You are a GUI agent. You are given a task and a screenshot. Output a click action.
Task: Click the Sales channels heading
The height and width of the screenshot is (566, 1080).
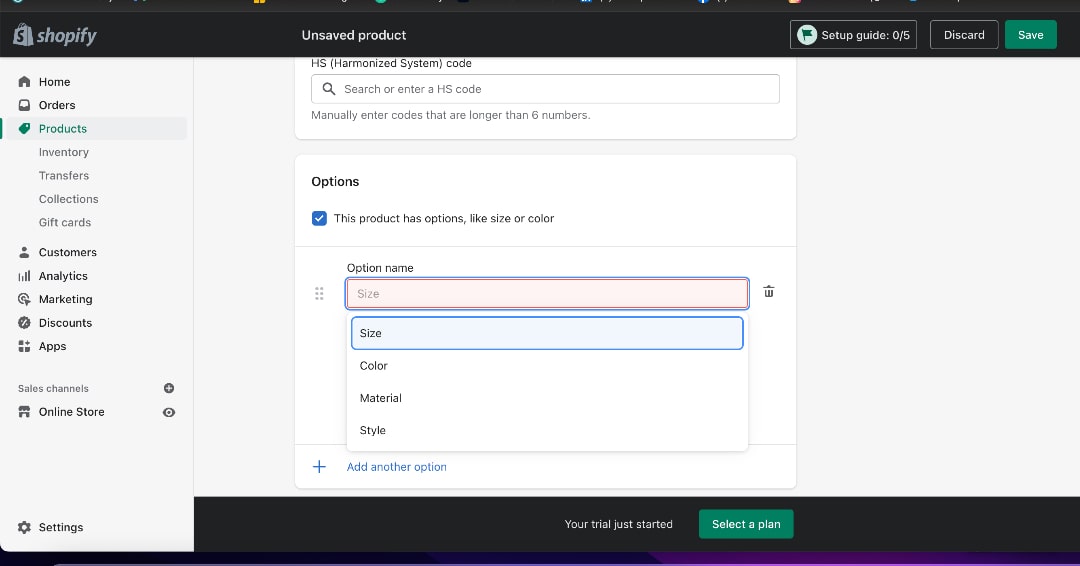click(53, 388)
